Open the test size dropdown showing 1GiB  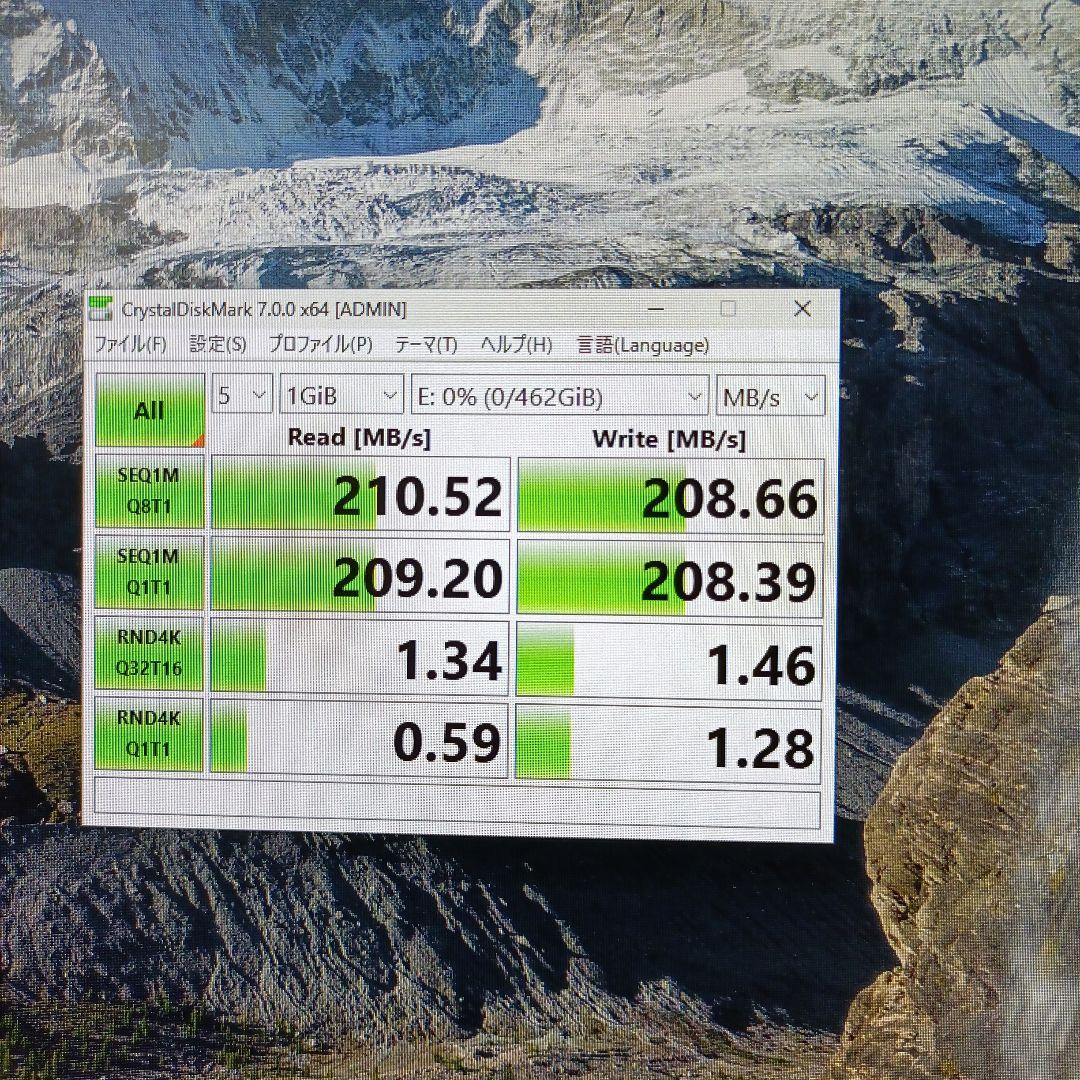[340, 394]
